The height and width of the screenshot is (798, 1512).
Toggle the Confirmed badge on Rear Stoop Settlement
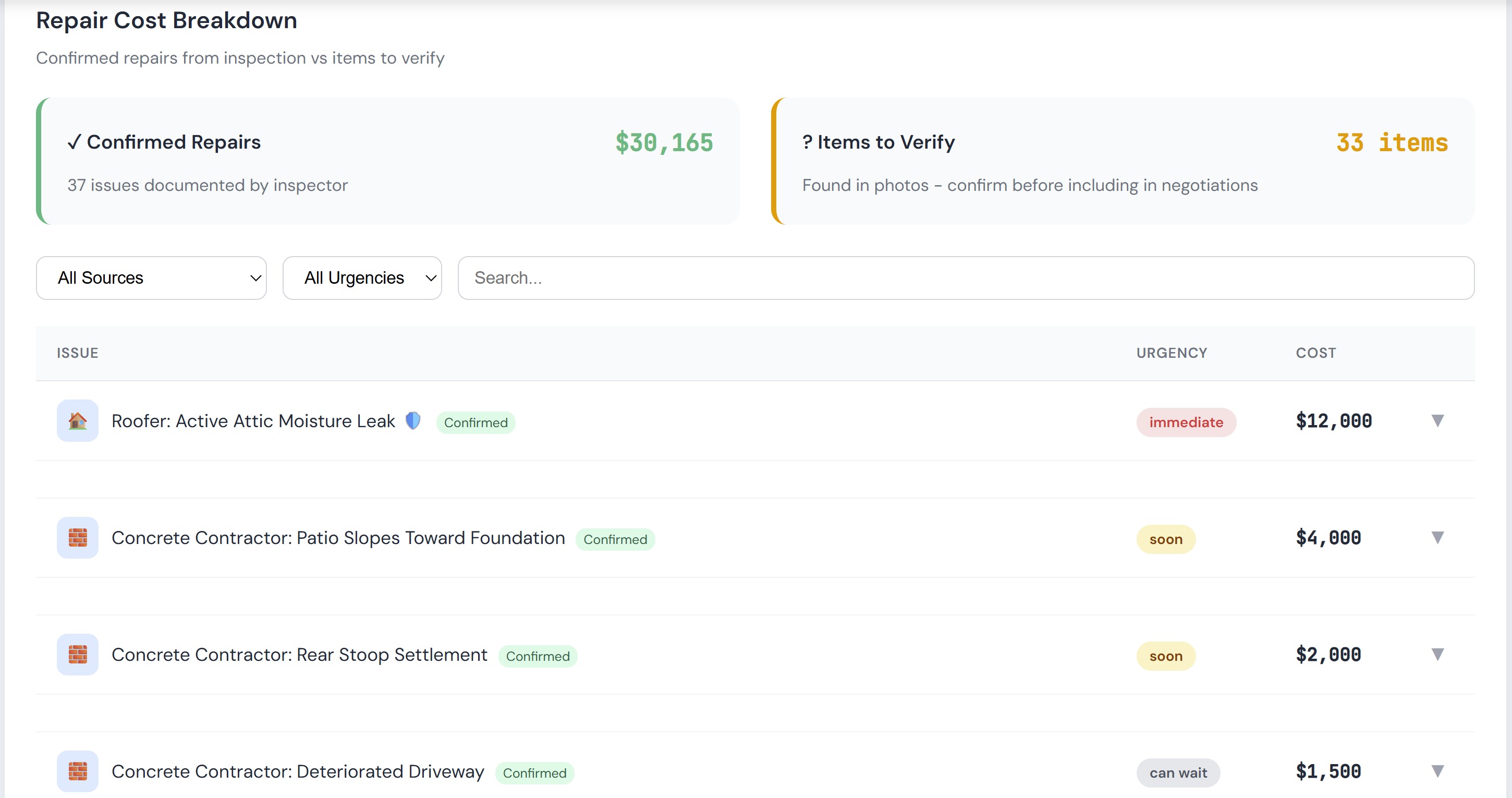pyautogui.click(x=537, y=656)
